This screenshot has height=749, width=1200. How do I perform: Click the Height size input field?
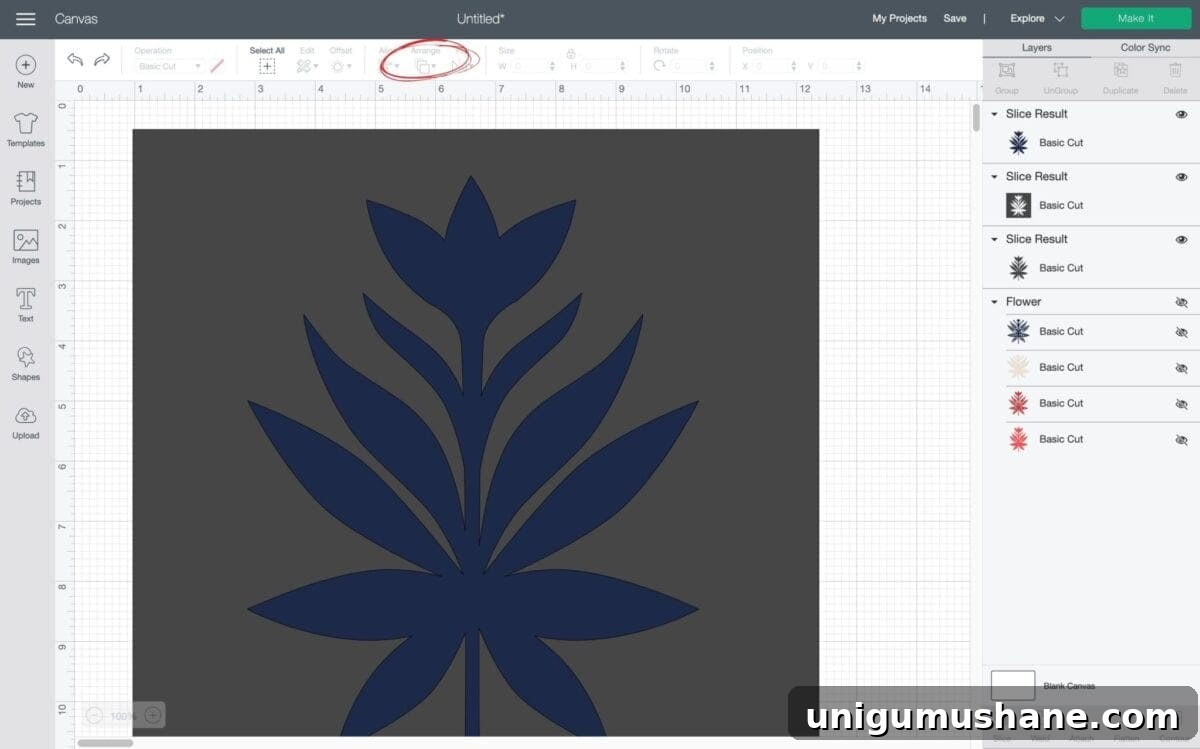(605, 66)
